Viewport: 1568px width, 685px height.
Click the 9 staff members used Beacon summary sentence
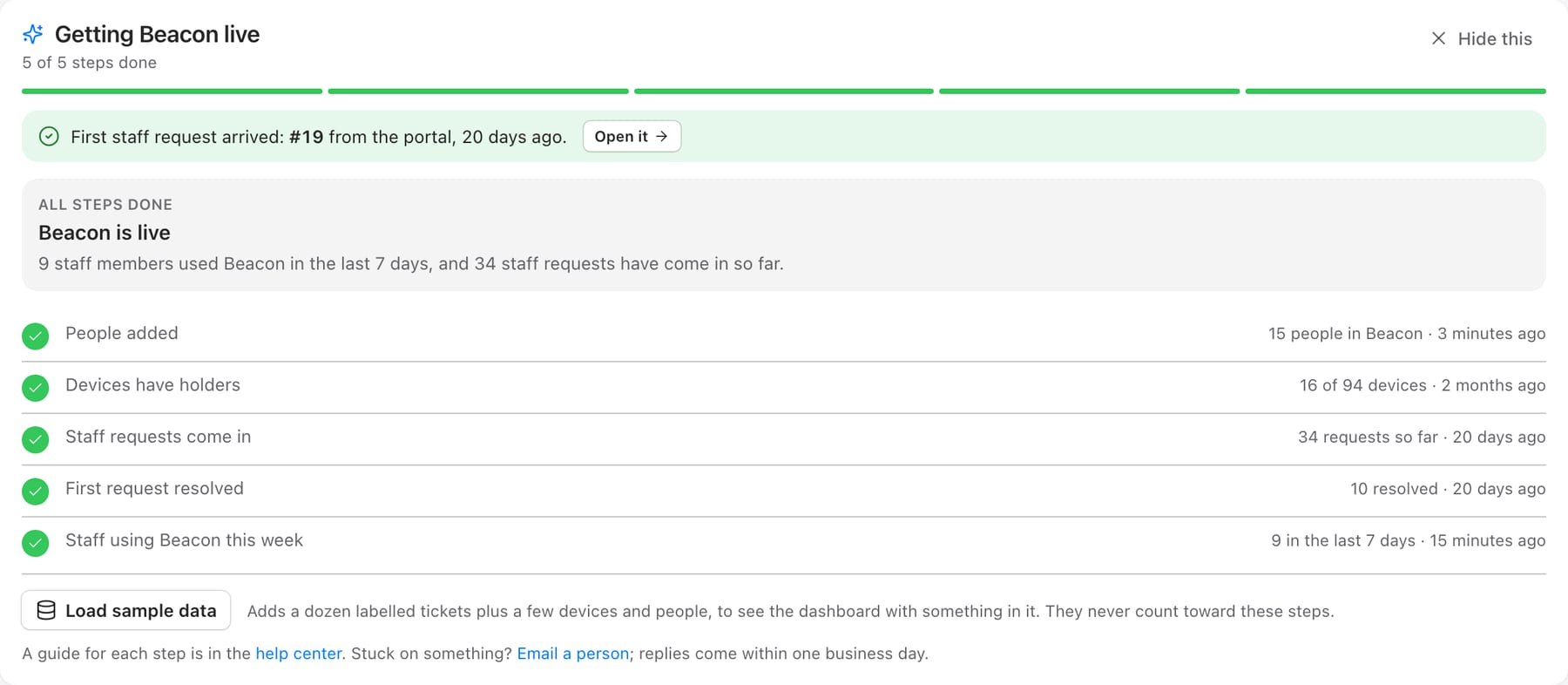click(x=411, y=264)
